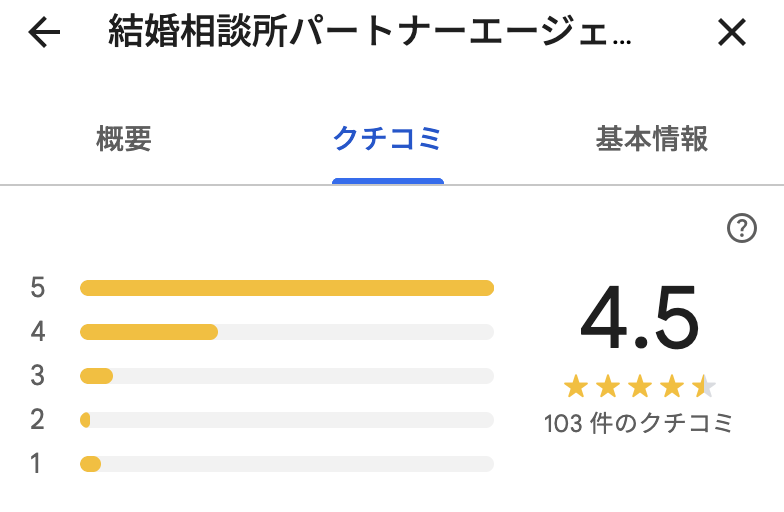Screen dimensions: 784x512
Task: Click the number 3 rating label
Action: [38, 376]
